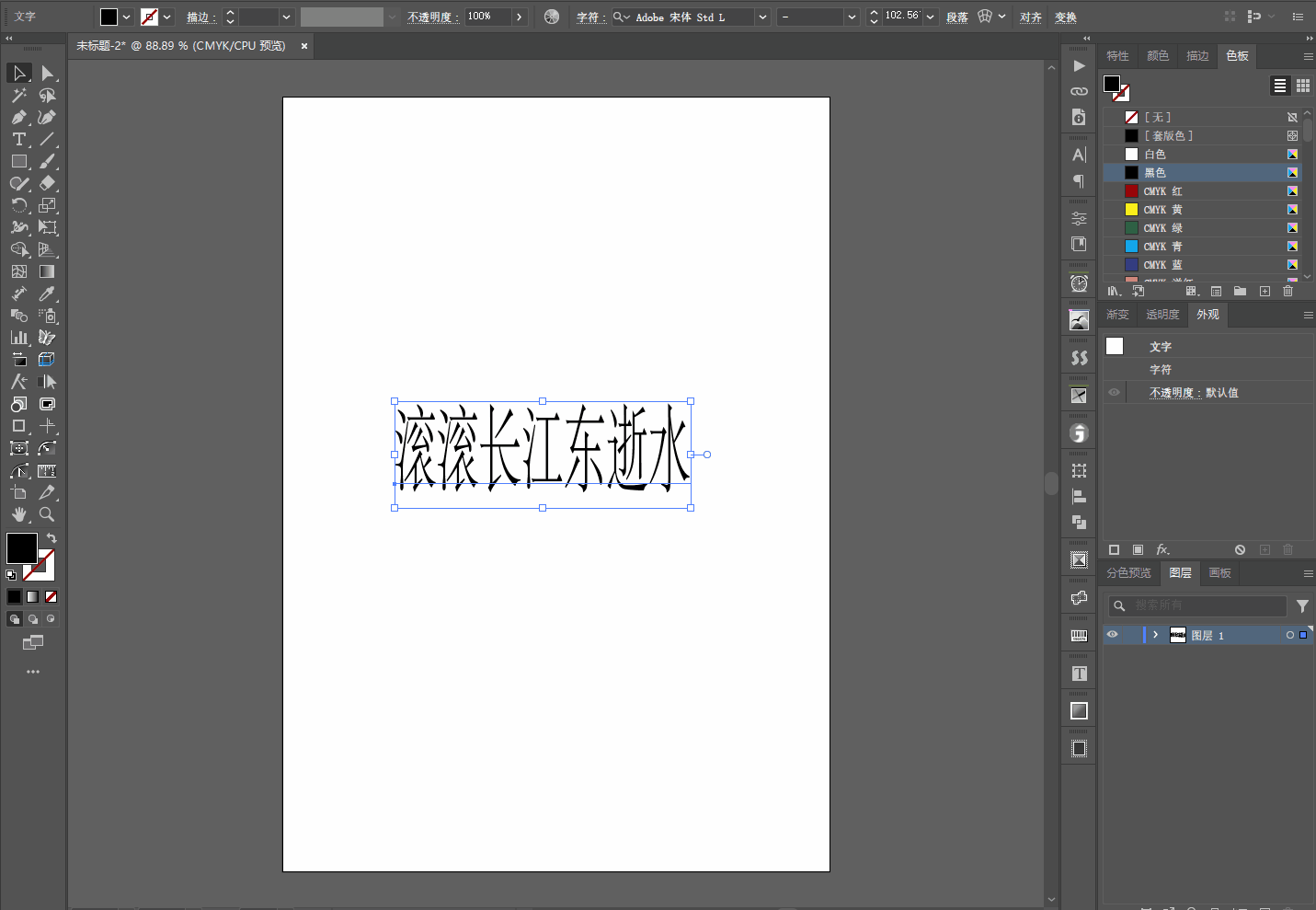The height and width of the screenshot is (910, 1316).
Task: Select the Zoom tool
Action: point(46,515)
